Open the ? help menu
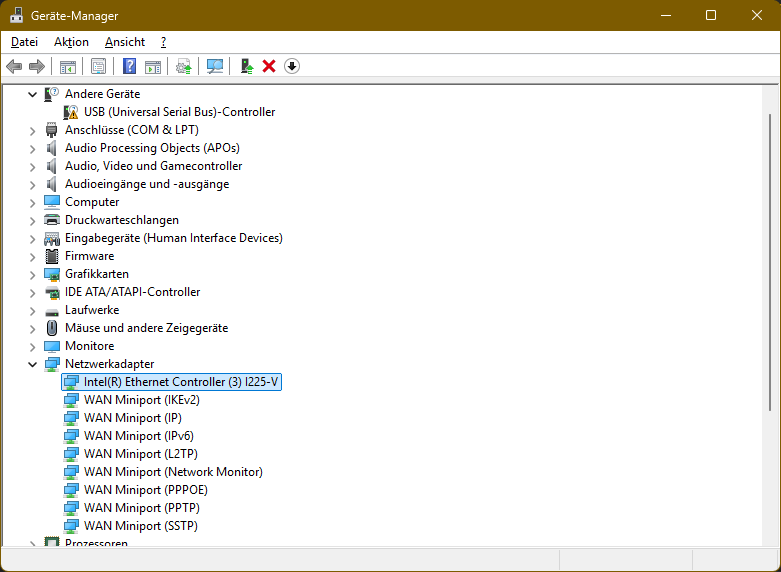The image size is (781, 572). tap(163, 42)
